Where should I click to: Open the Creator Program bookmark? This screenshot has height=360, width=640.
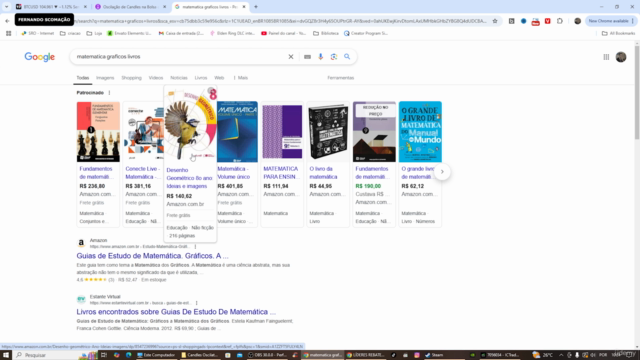(x=366, y=33)
